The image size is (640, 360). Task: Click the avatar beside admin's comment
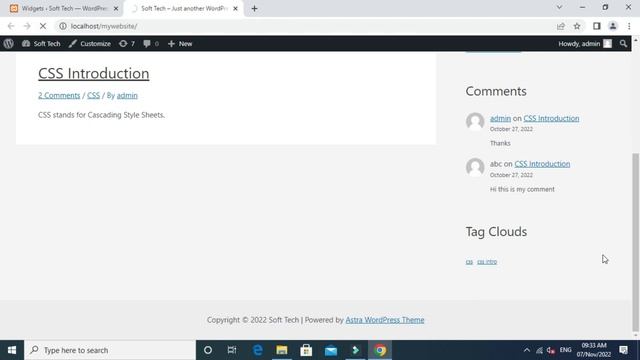(x=475, y=121)
